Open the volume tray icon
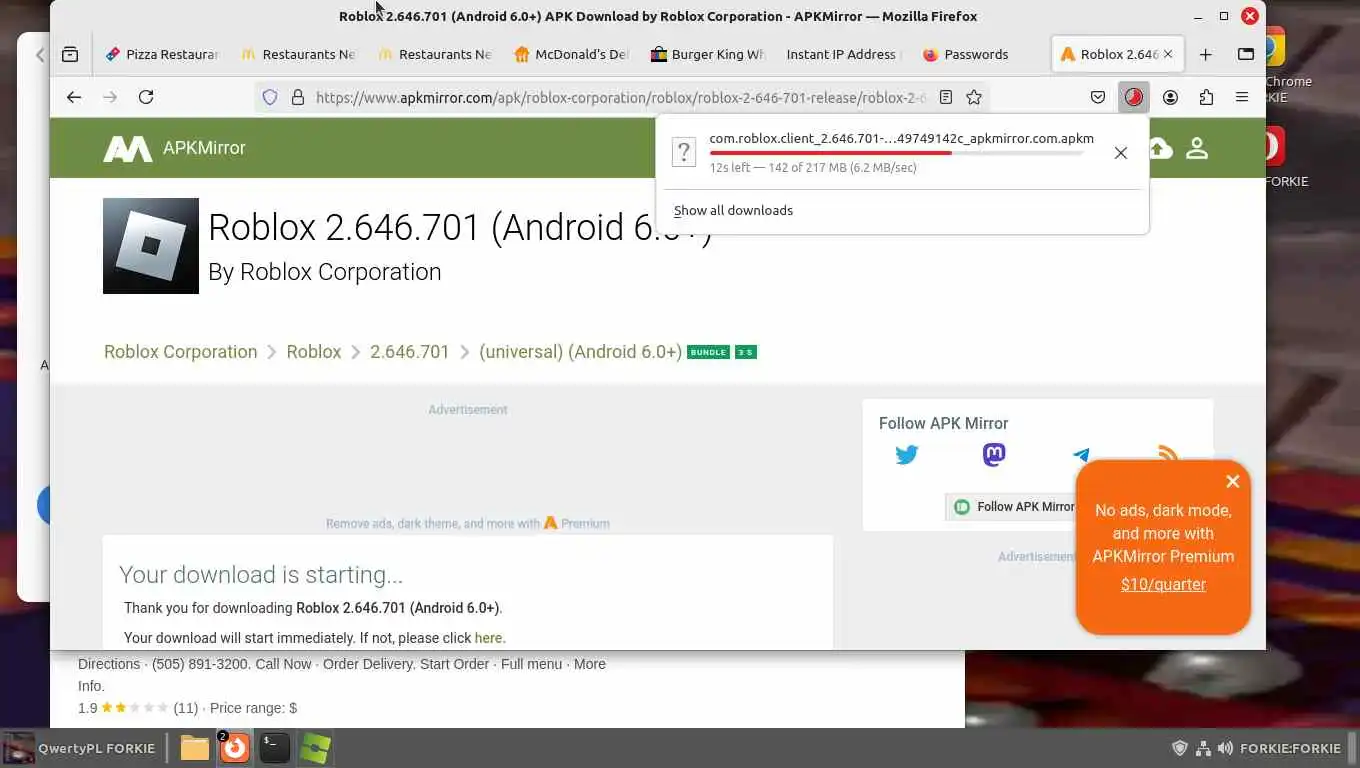Screen dimensions: 1360x768 (x=1226, y=748)
